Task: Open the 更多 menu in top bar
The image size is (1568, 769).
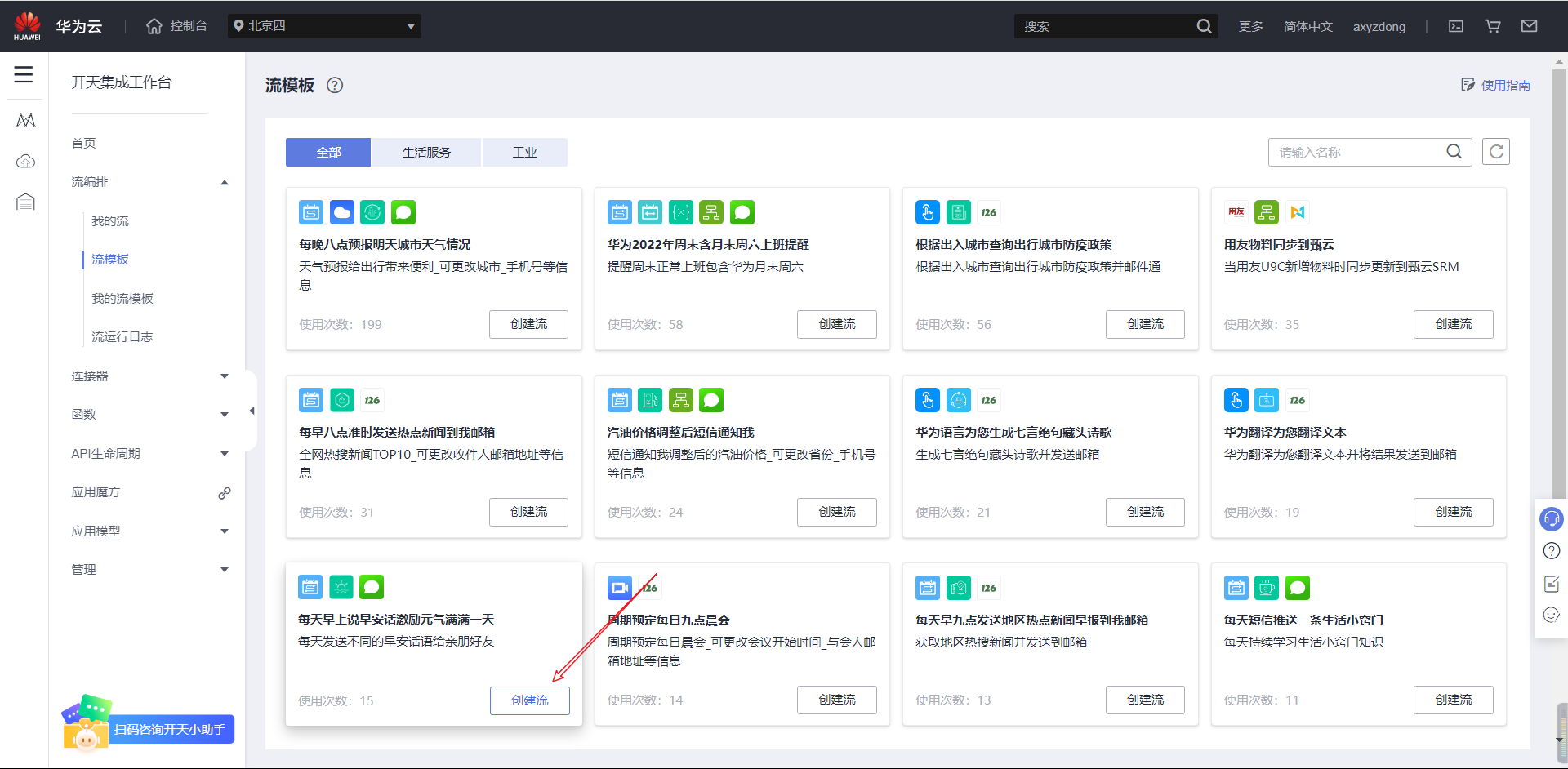Action: (x=1250, y=26)
